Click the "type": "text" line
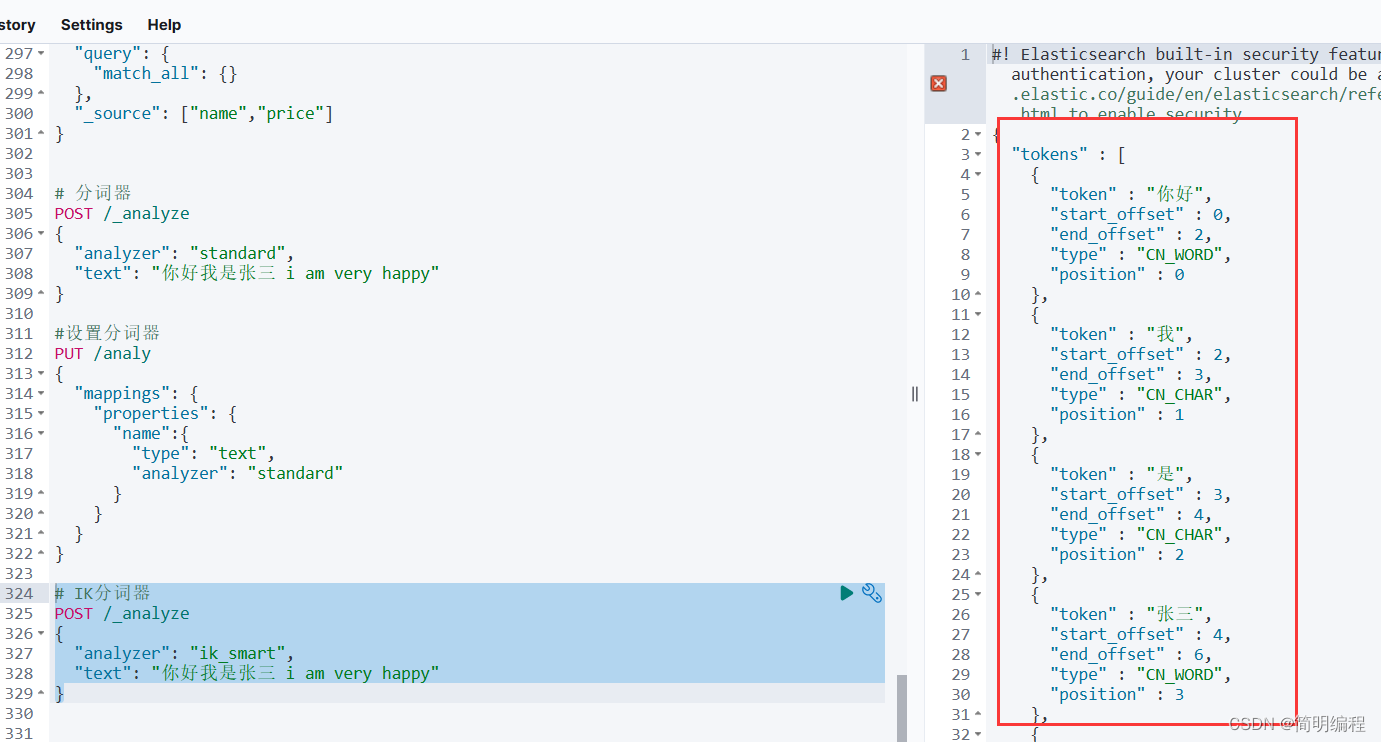 point(204,453)
